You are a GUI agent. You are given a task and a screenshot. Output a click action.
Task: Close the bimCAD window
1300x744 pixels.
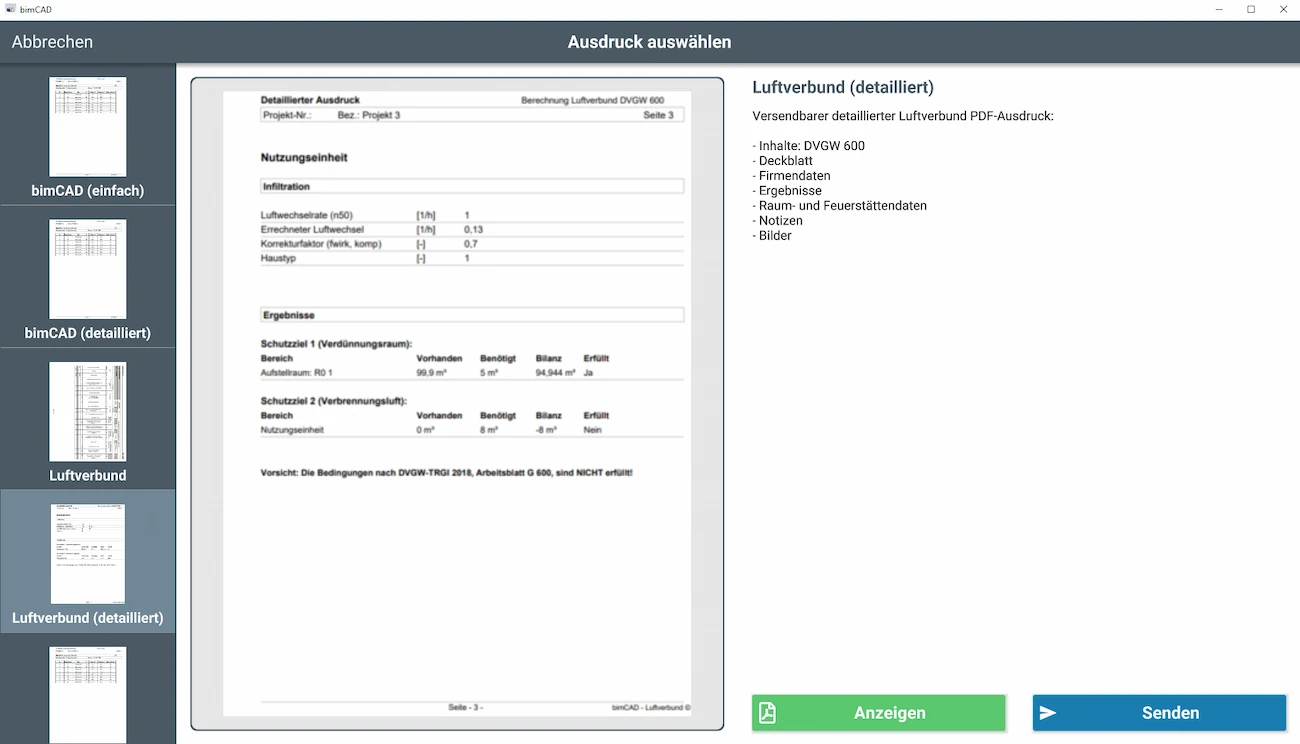tap(1283, 9)
